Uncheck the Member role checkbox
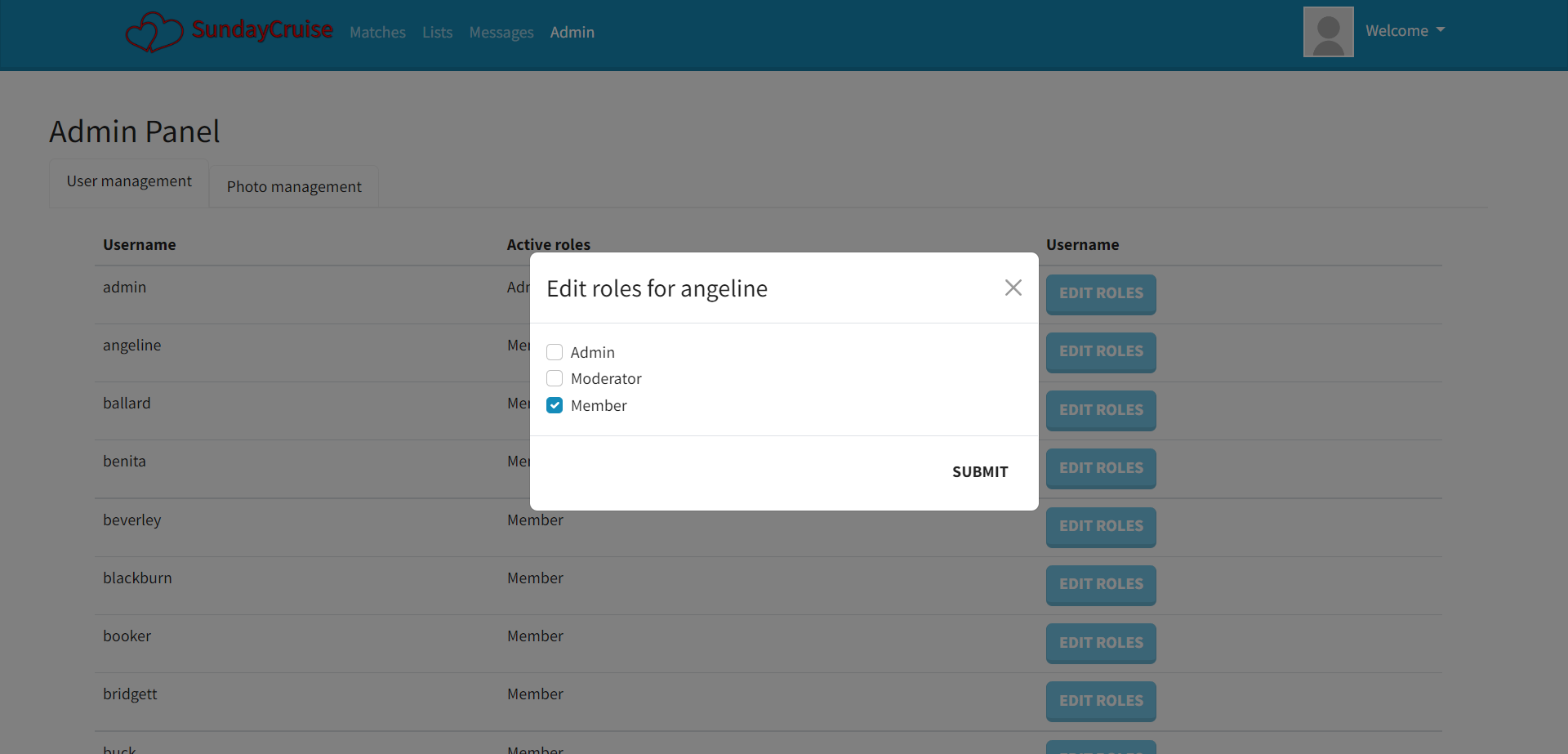The height and width of the screenshot is (754, 1568). tap(555, 405)
